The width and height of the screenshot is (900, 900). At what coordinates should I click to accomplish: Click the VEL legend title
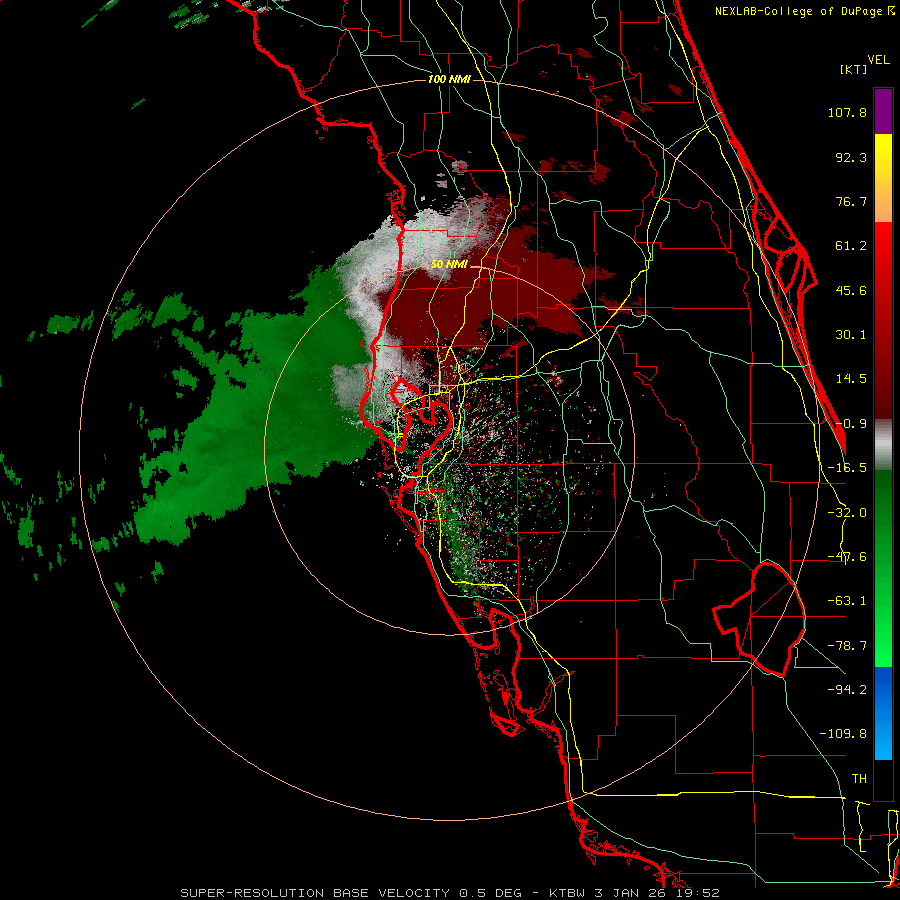pyautogui.click(x=878, y=60)
